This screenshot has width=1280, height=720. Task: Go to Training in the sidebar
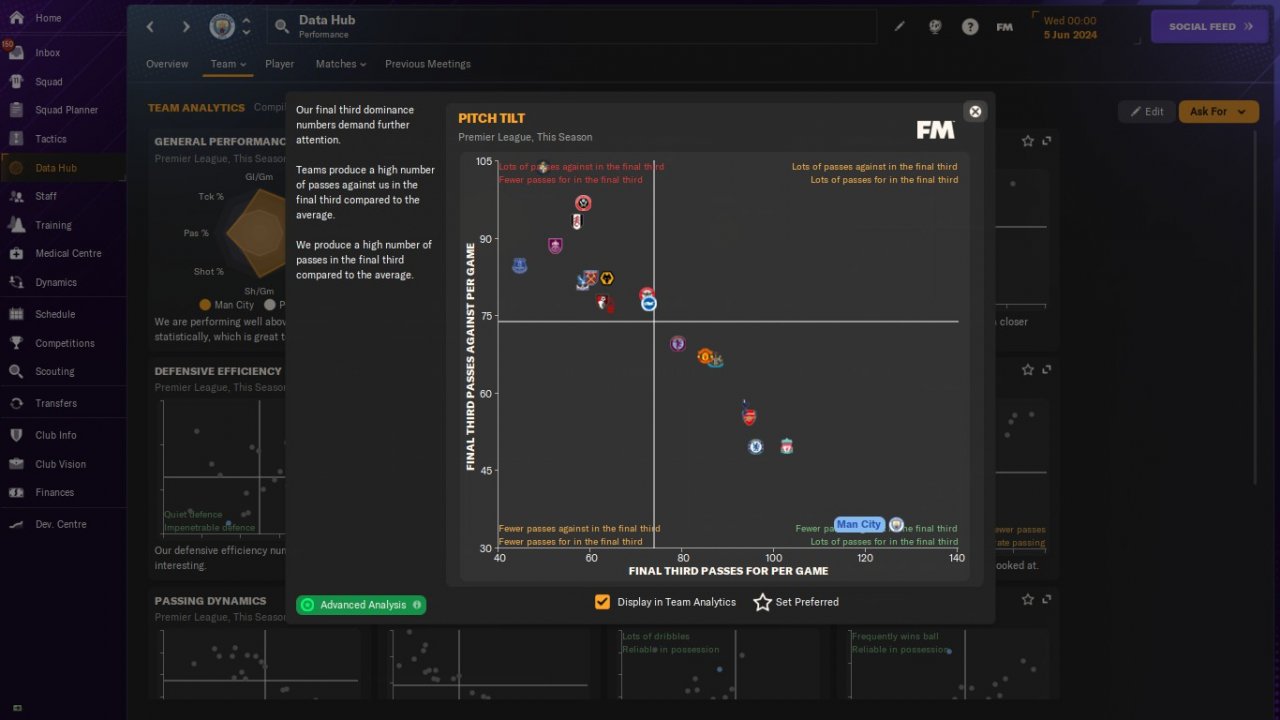(x=53, y=225)
